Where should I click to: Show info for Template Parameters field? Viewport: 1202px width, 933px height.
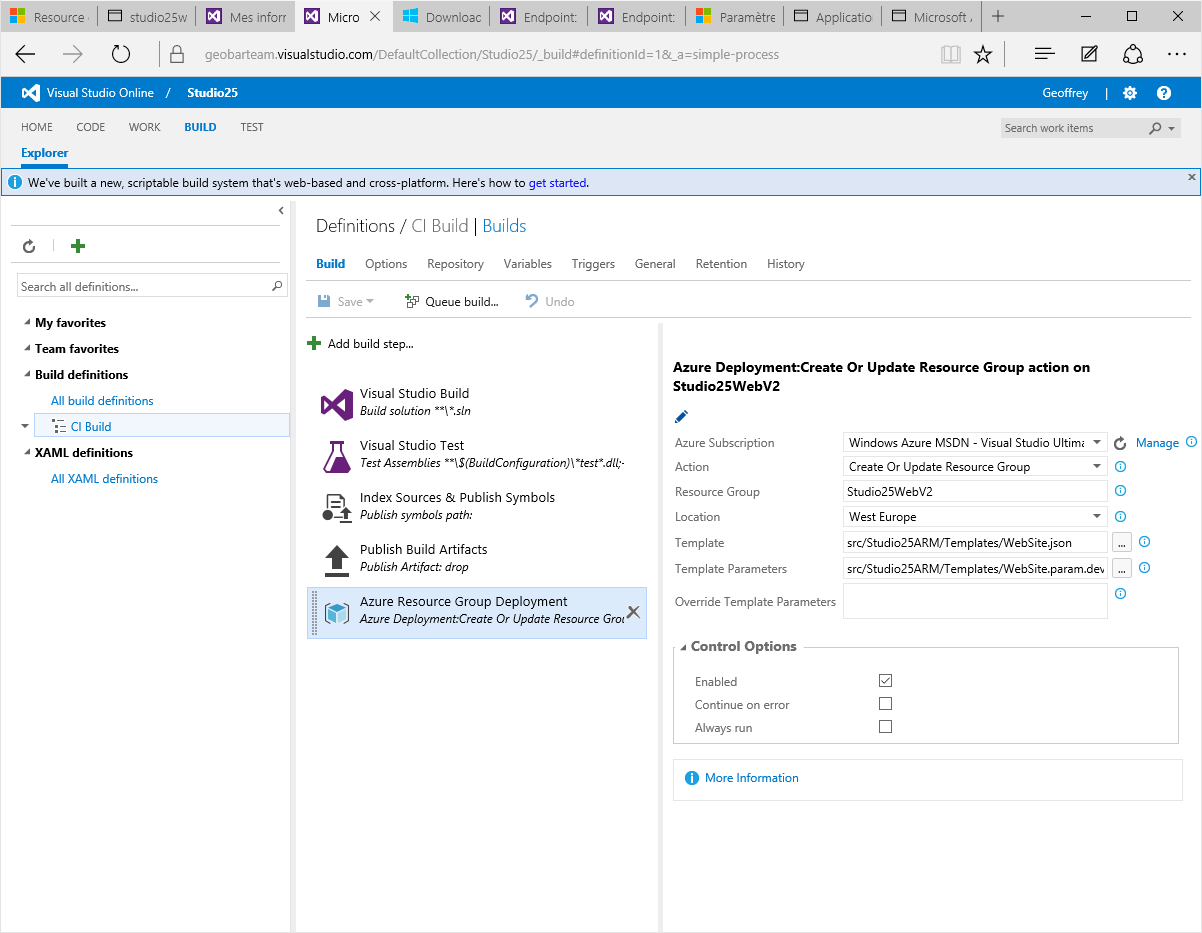click(1145, 568)
